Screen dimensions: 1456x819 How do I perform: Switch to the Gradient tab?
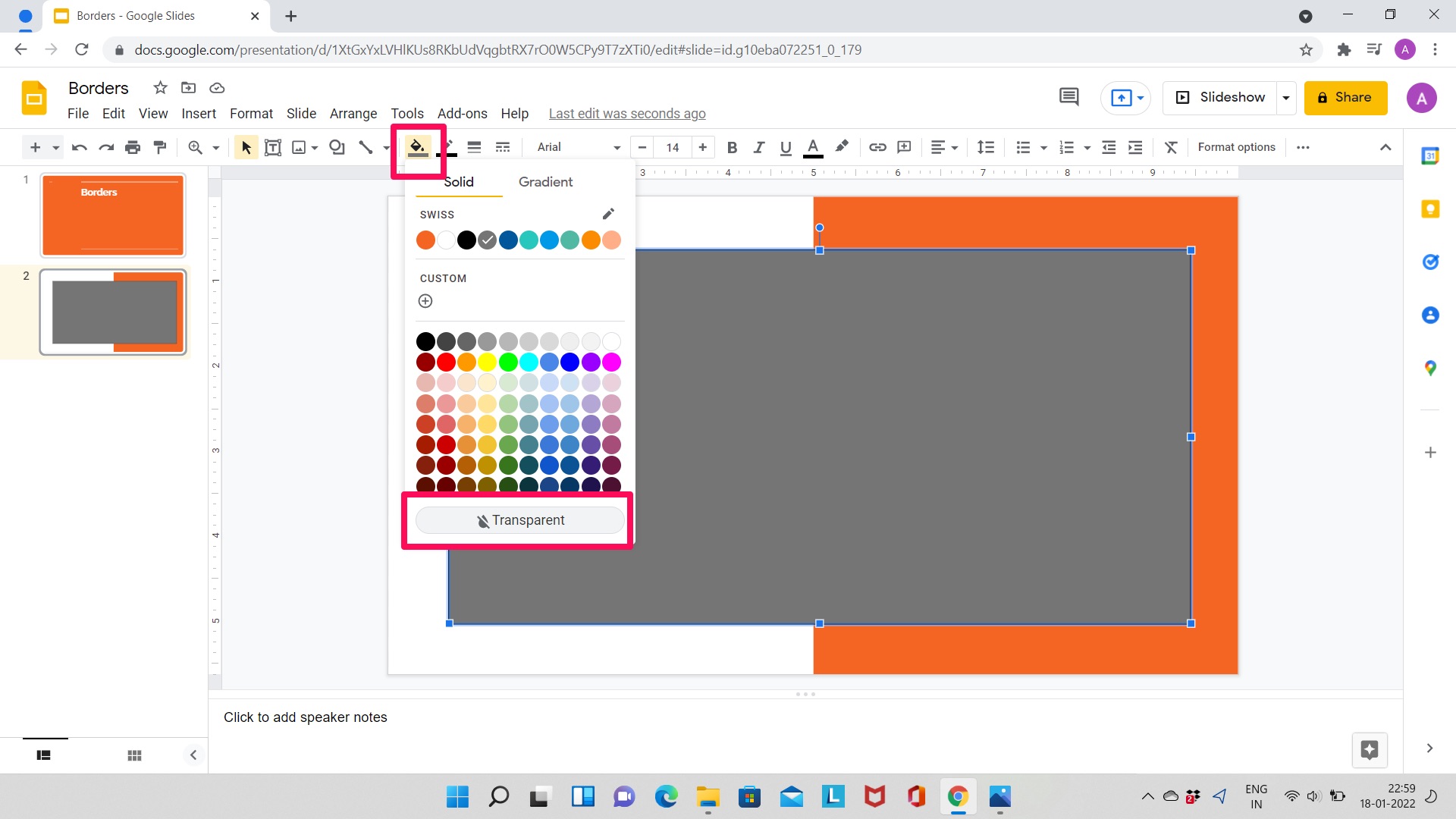point(545,181)
